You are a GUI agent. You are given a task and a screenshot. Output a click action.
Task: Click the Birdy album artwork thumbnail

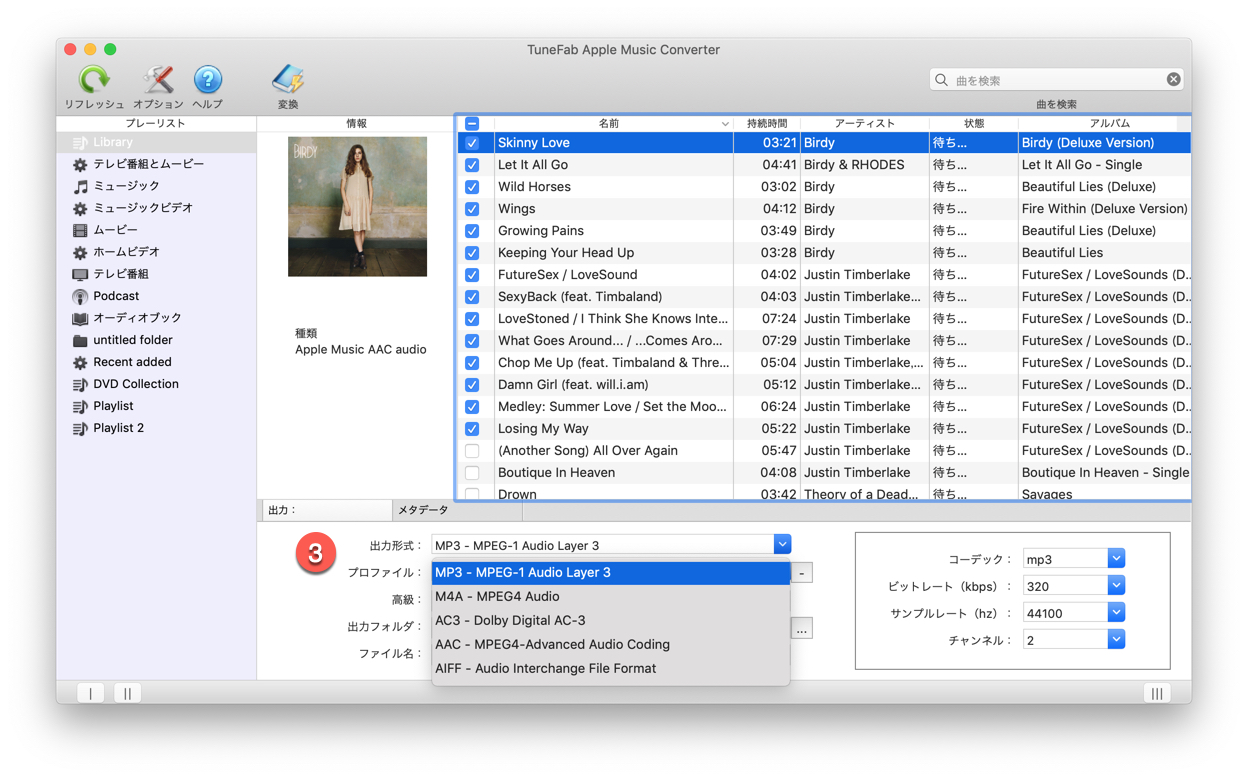coord(357,207)
